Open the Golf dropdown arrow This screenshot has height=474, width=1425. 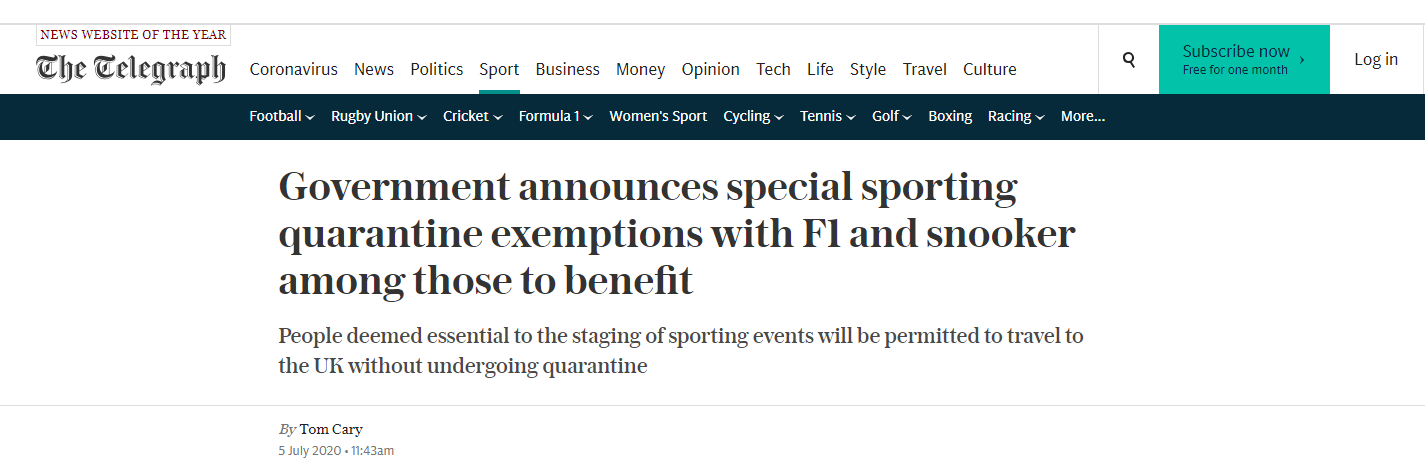(907, 117)
